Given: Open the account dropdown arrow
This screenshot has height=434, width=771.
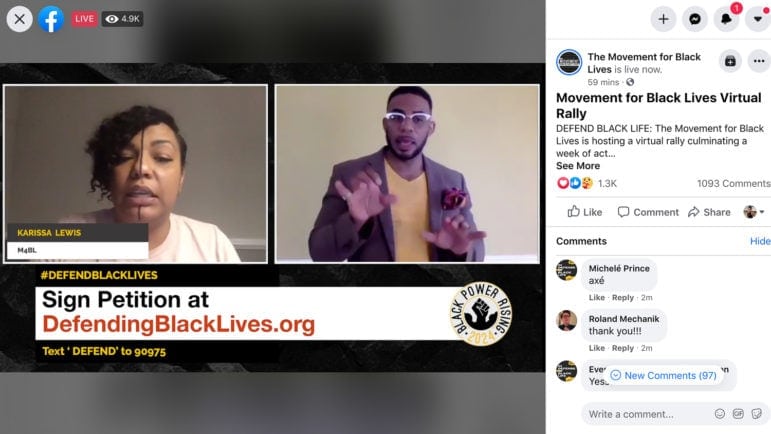Looking at the screenshot, I should tap(758, 19).
